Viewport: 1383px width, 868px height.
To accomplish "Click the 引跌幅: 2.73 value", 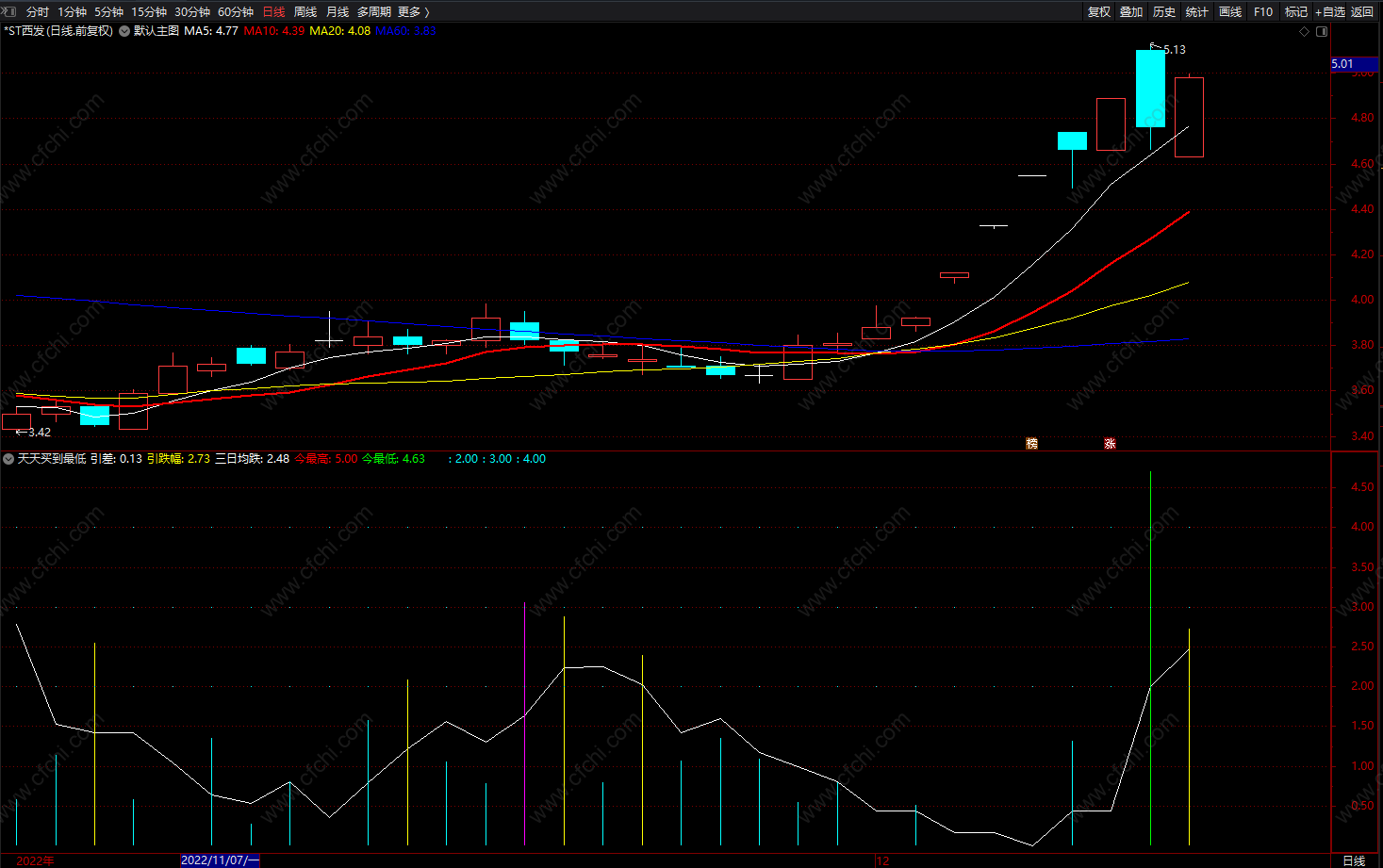I will tap(178, 459).
